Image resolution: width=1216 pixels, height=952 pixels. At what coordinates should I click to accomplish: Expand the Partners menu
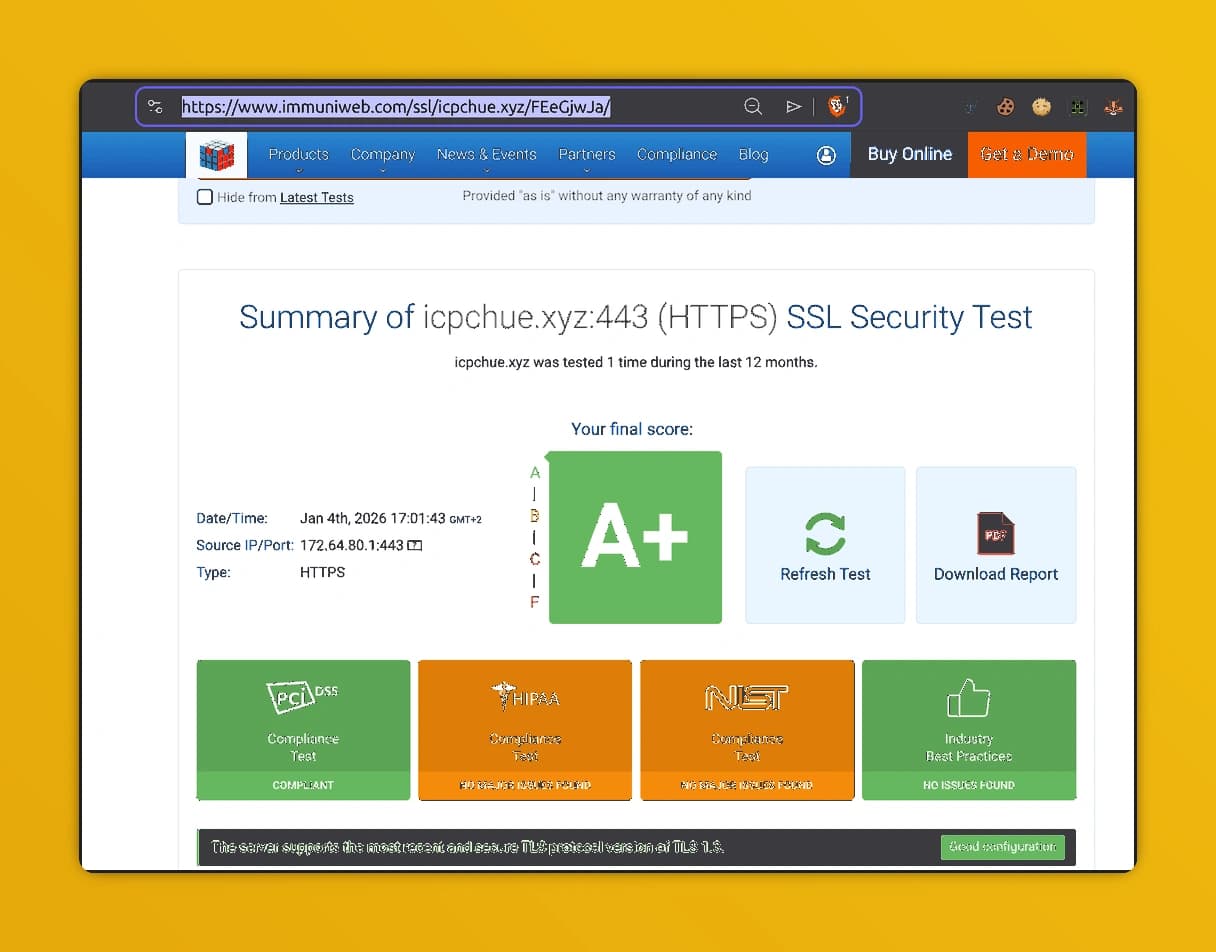587,155
